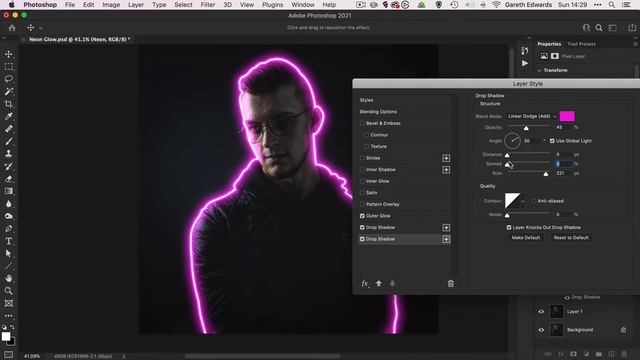Screen dimensions: 640x360
Task: Open macOS Spotlight search icon
Action: tap(611, 5)
